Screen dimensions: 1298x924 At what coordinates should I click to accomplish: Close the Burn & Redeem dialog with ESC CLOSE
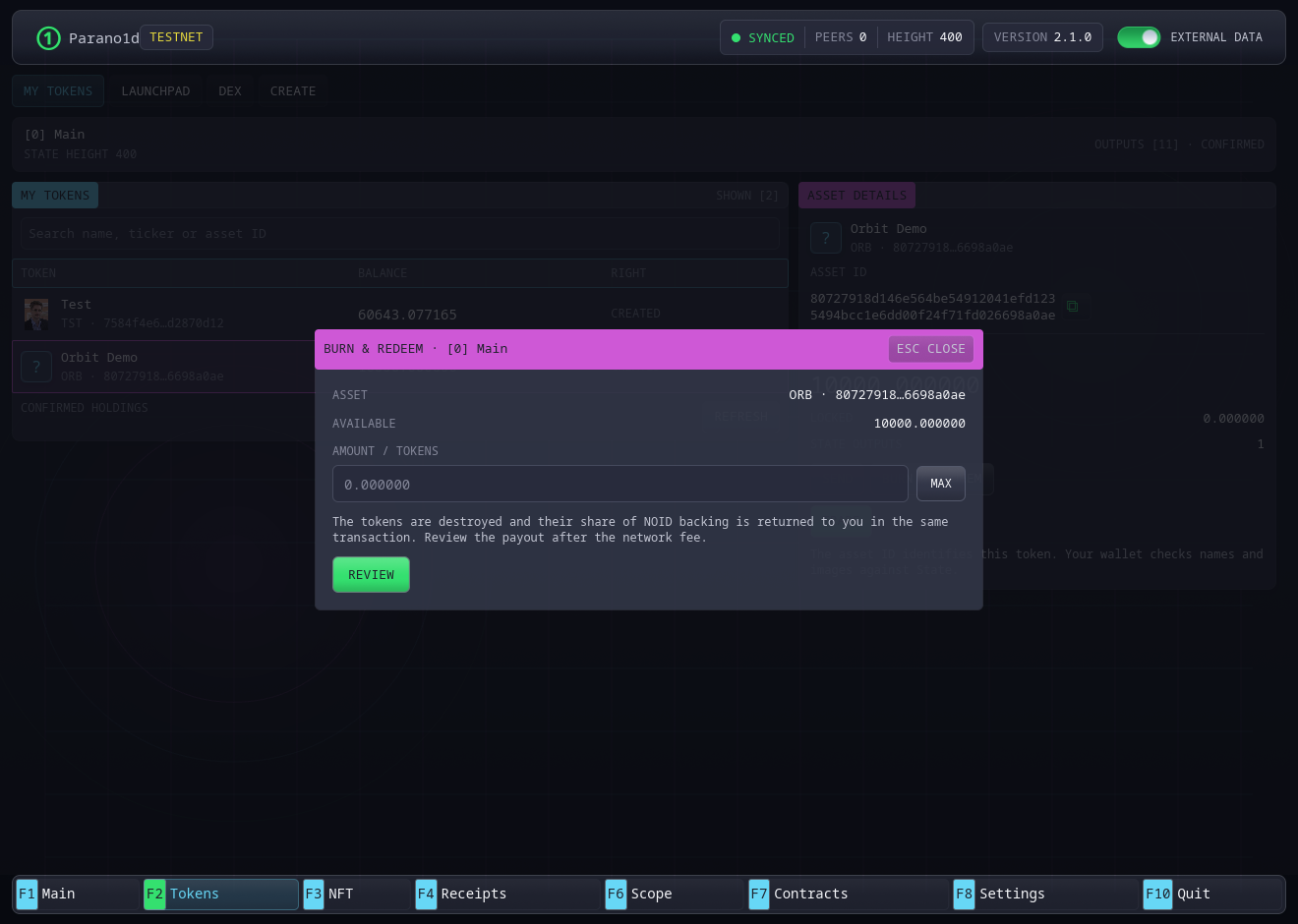(x=931, y=349)
